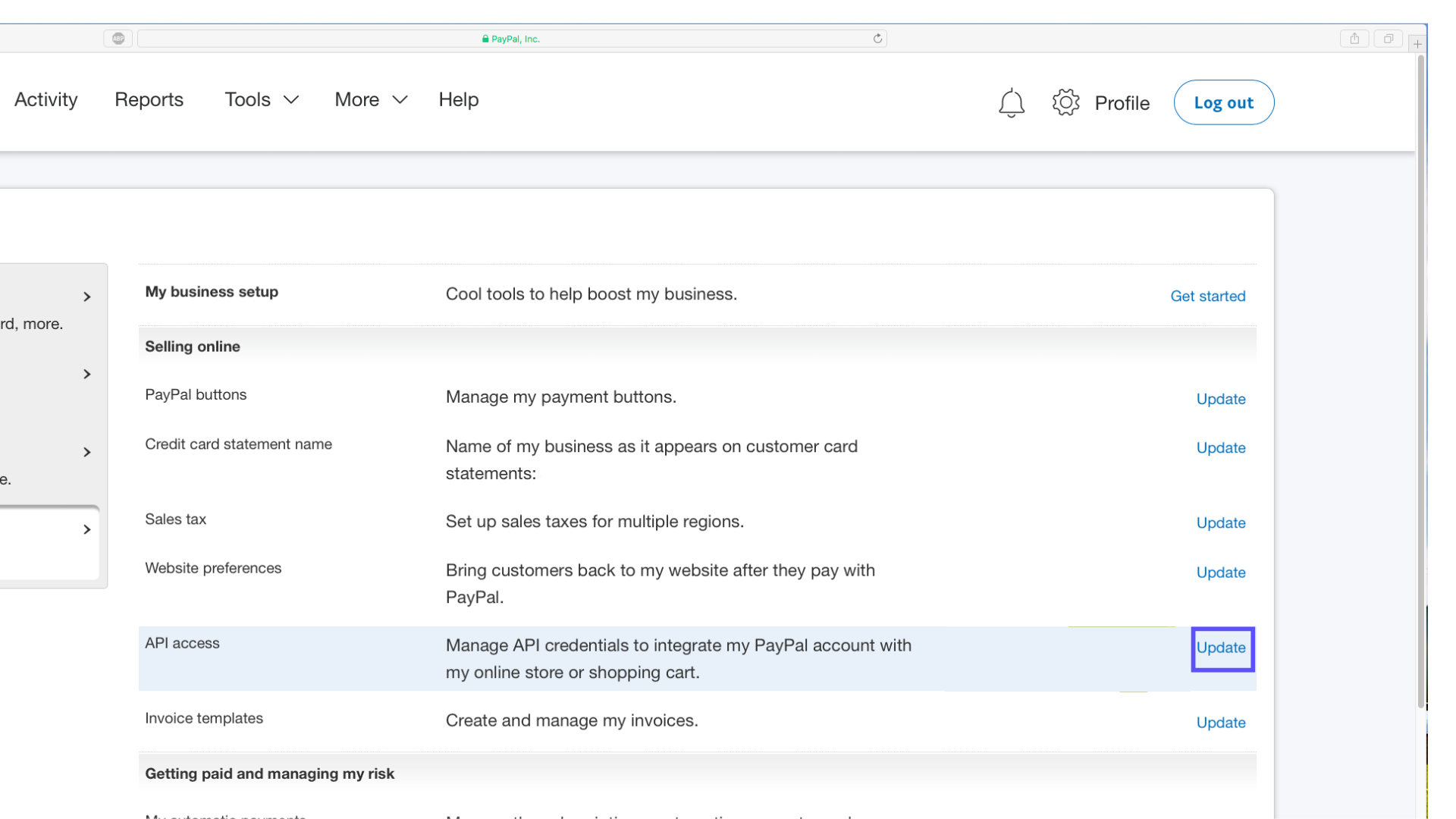The height and width of the screenshot is (819, 1456).
Task: Click the show tabs overview icon
Action: click(1389, 39)
